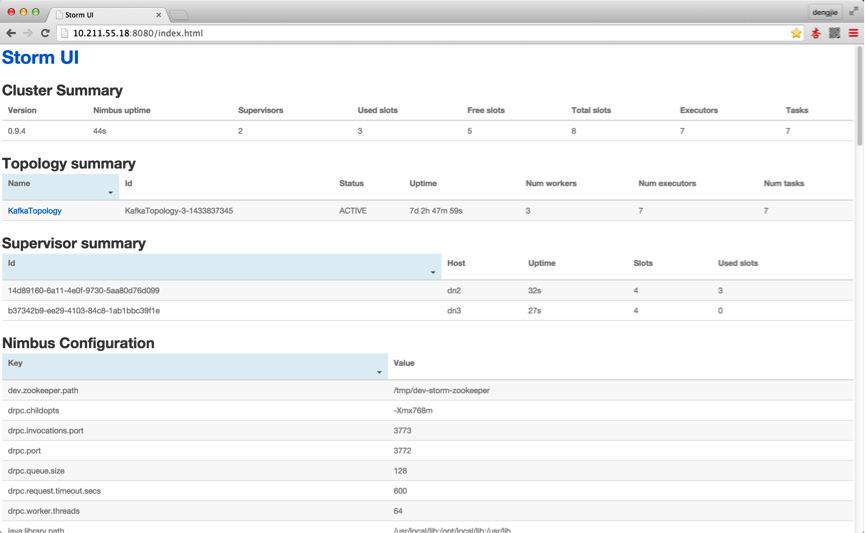Click the dengjie profile button
This screenshot has height=533, width=865.
pos(825,12)
